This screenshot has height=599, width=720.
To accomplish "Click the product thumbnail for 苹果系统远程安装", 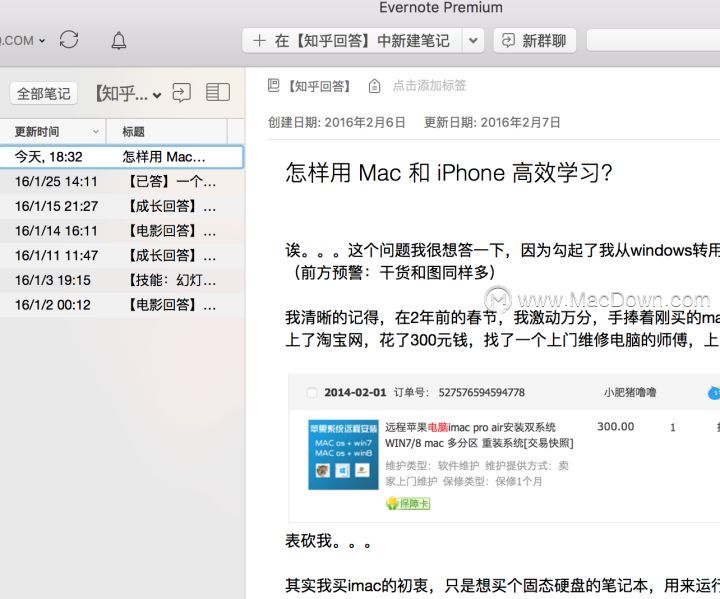I will pos(343,455).
